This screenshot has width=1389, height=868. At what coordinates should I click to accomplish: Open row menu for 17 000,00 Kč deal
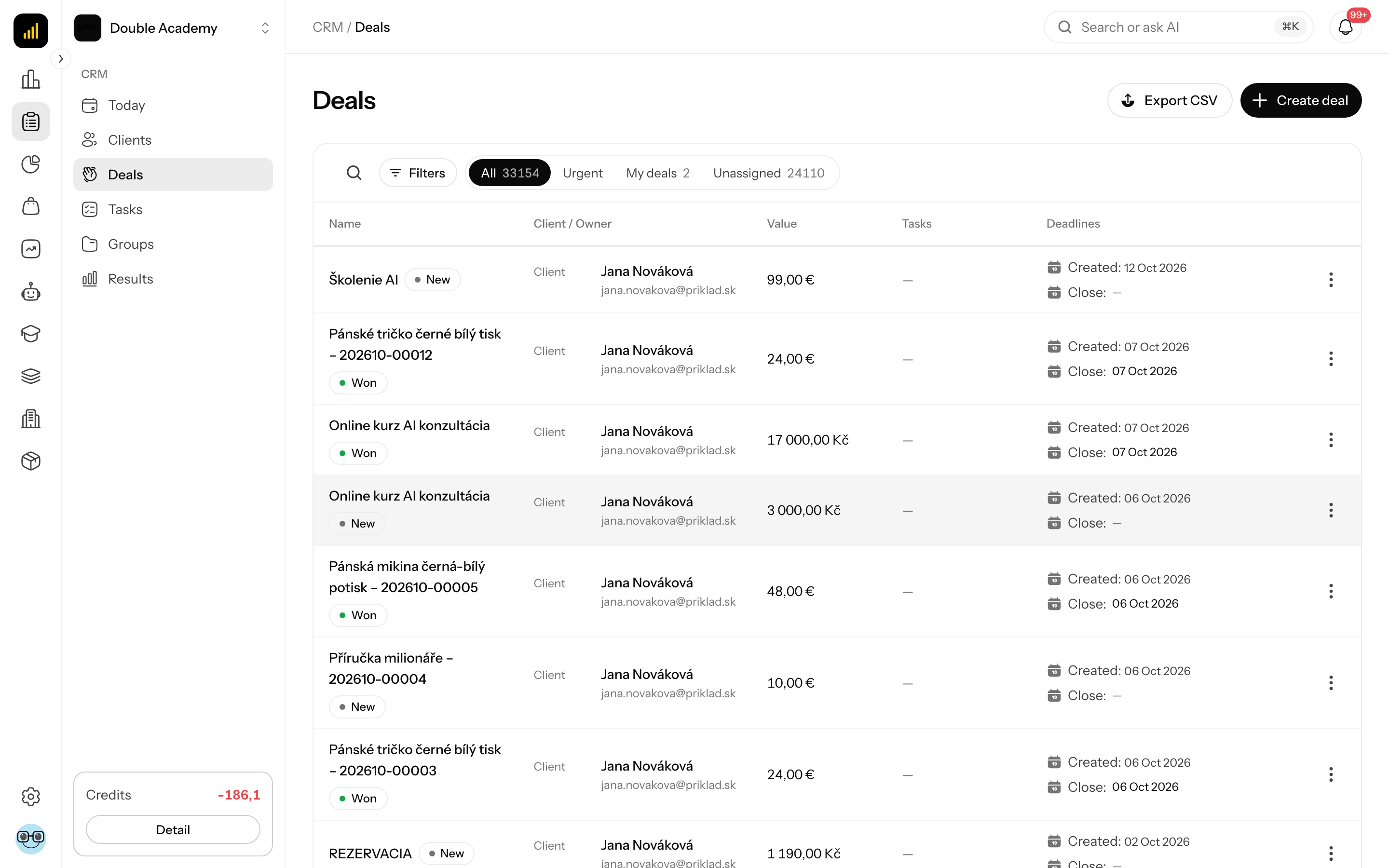click(x=1331, y=440)
